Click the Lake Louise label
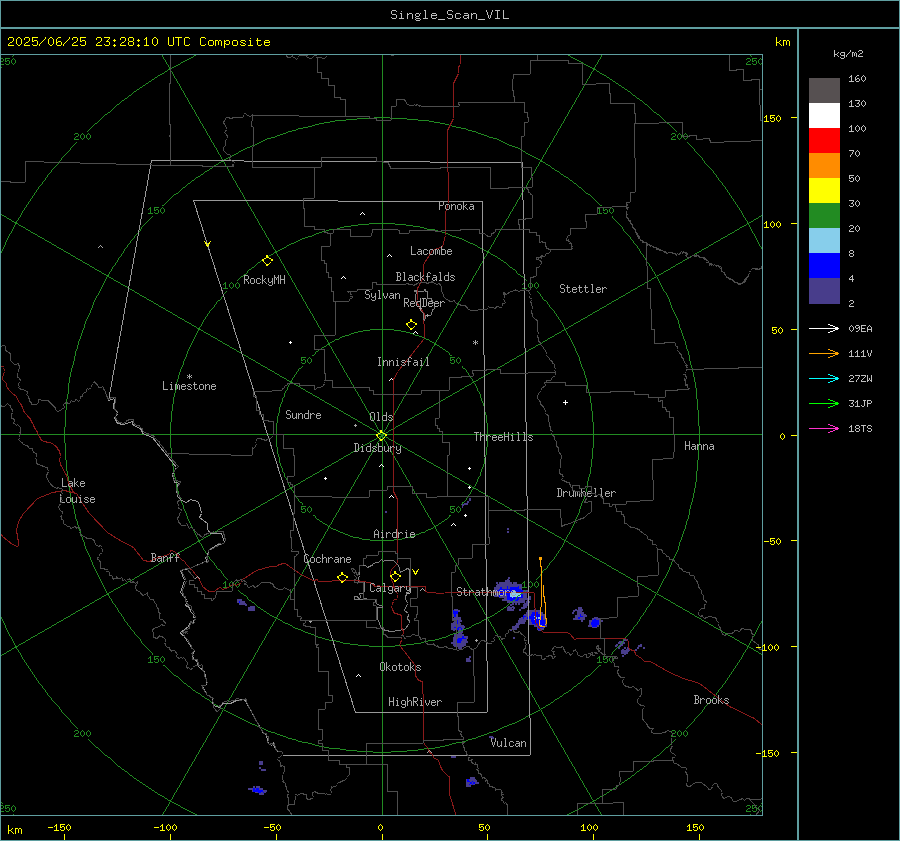 [77, 491]
